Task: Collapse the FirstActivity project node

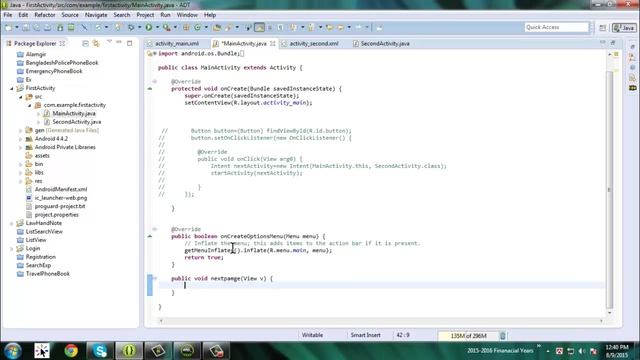Action: pyautogui.click(x=11, y=88)
